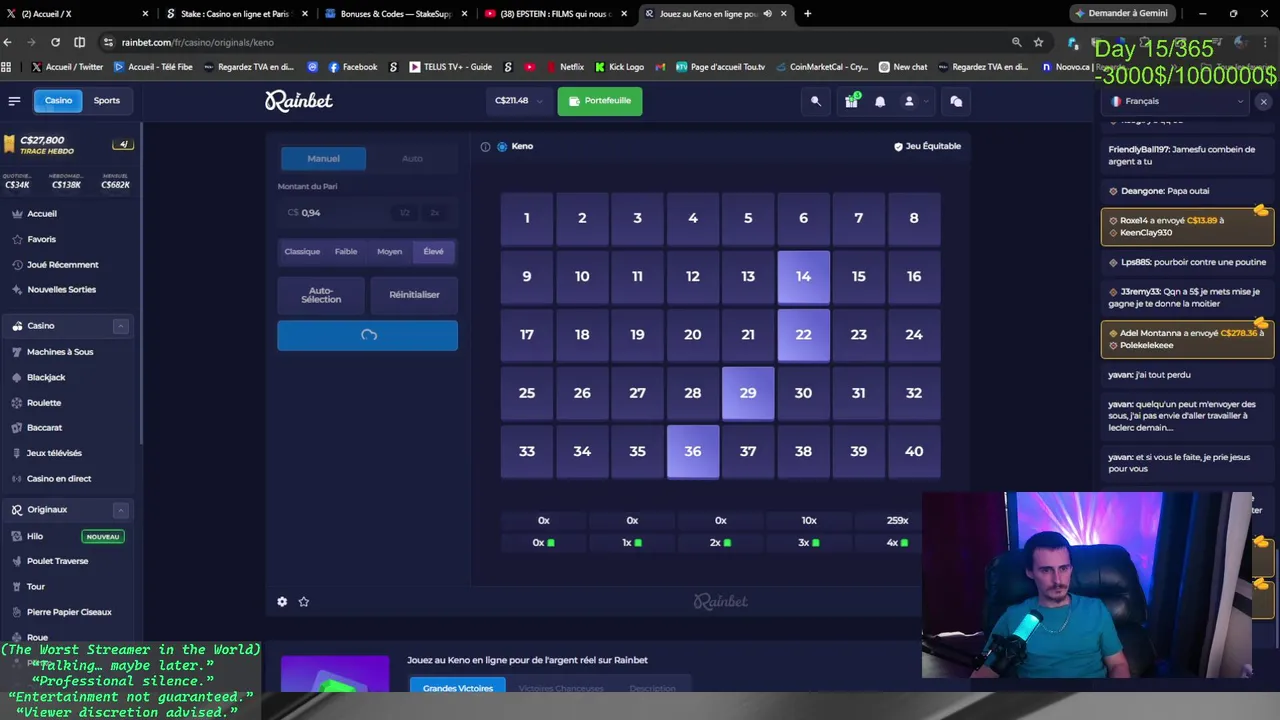Open the user profile icon

pyautogui.click(x=909, y=101)
